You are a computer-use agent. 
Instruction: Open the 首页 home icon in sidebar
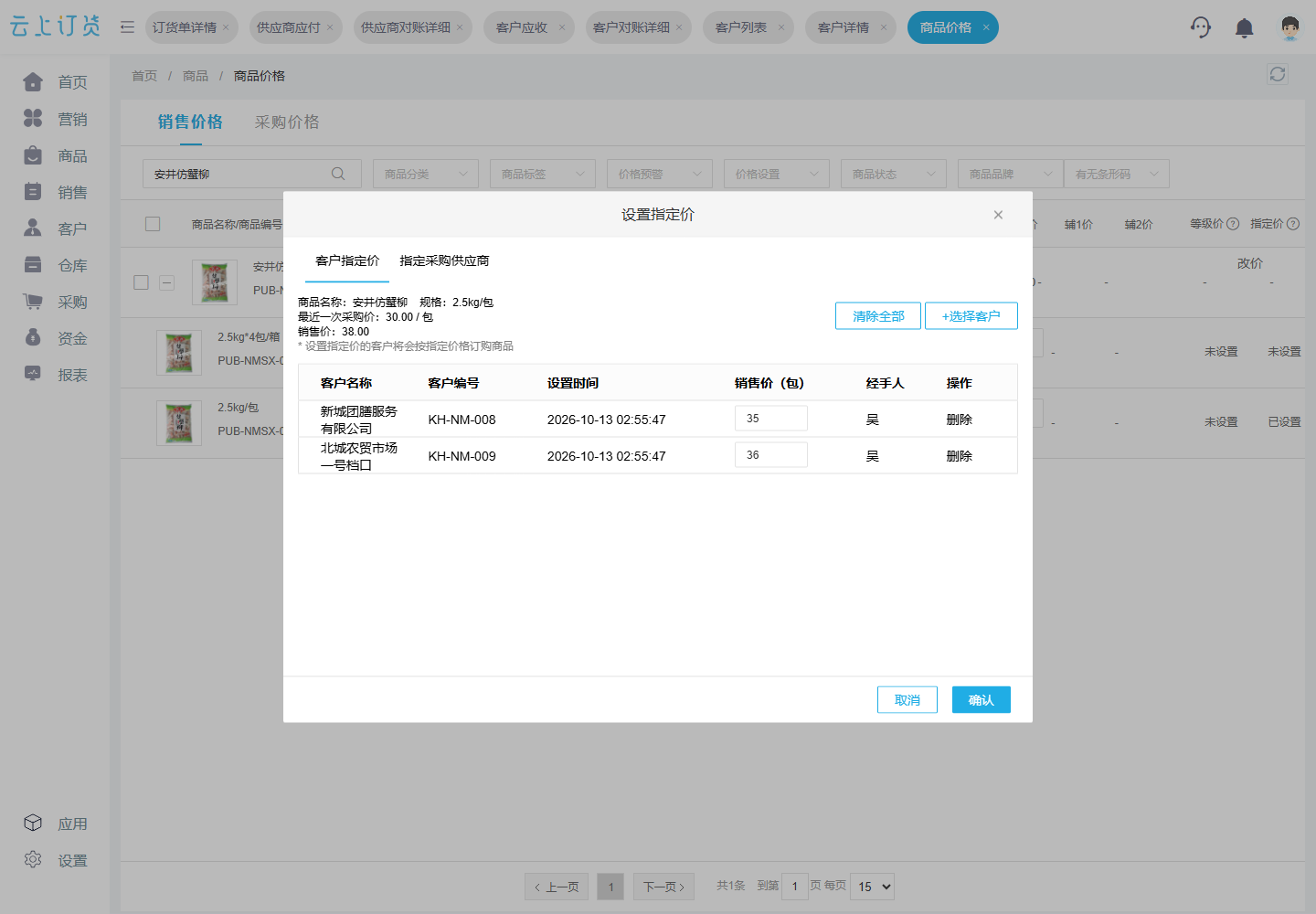click(33, 82)
